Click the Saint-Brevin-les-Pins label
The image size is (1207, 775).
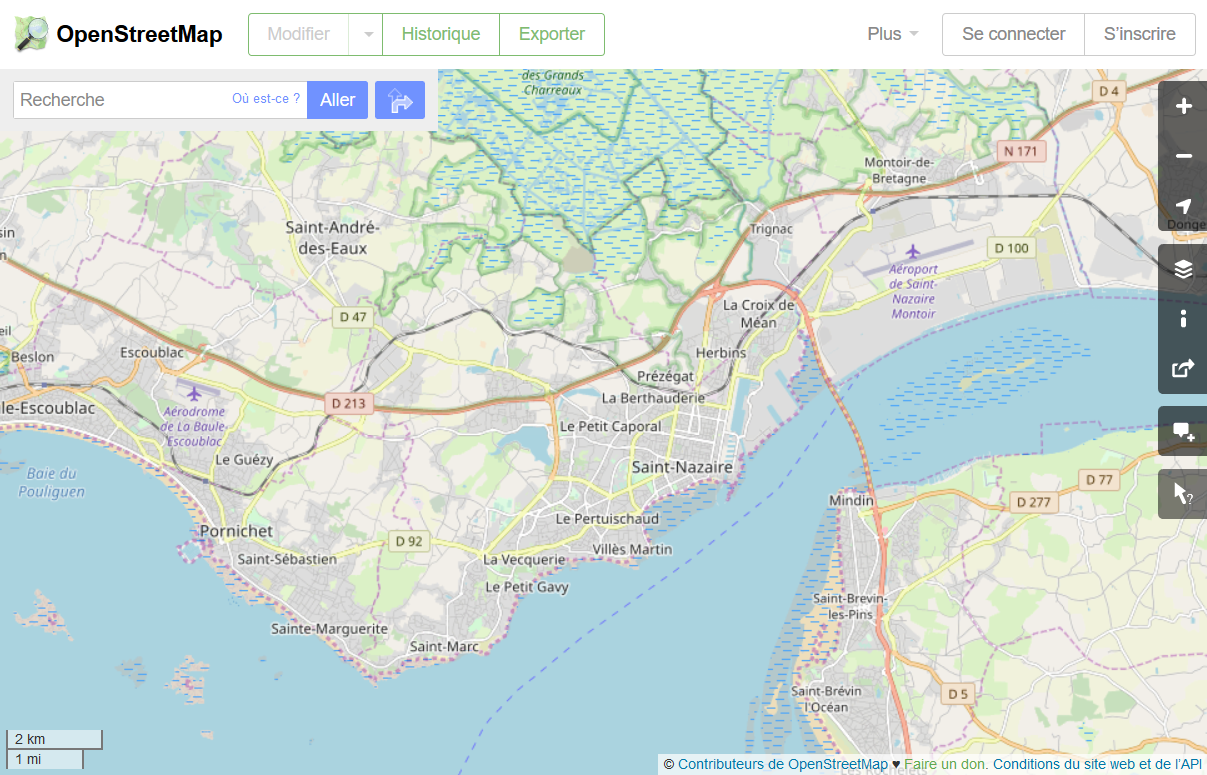click(x=850, y=605)
